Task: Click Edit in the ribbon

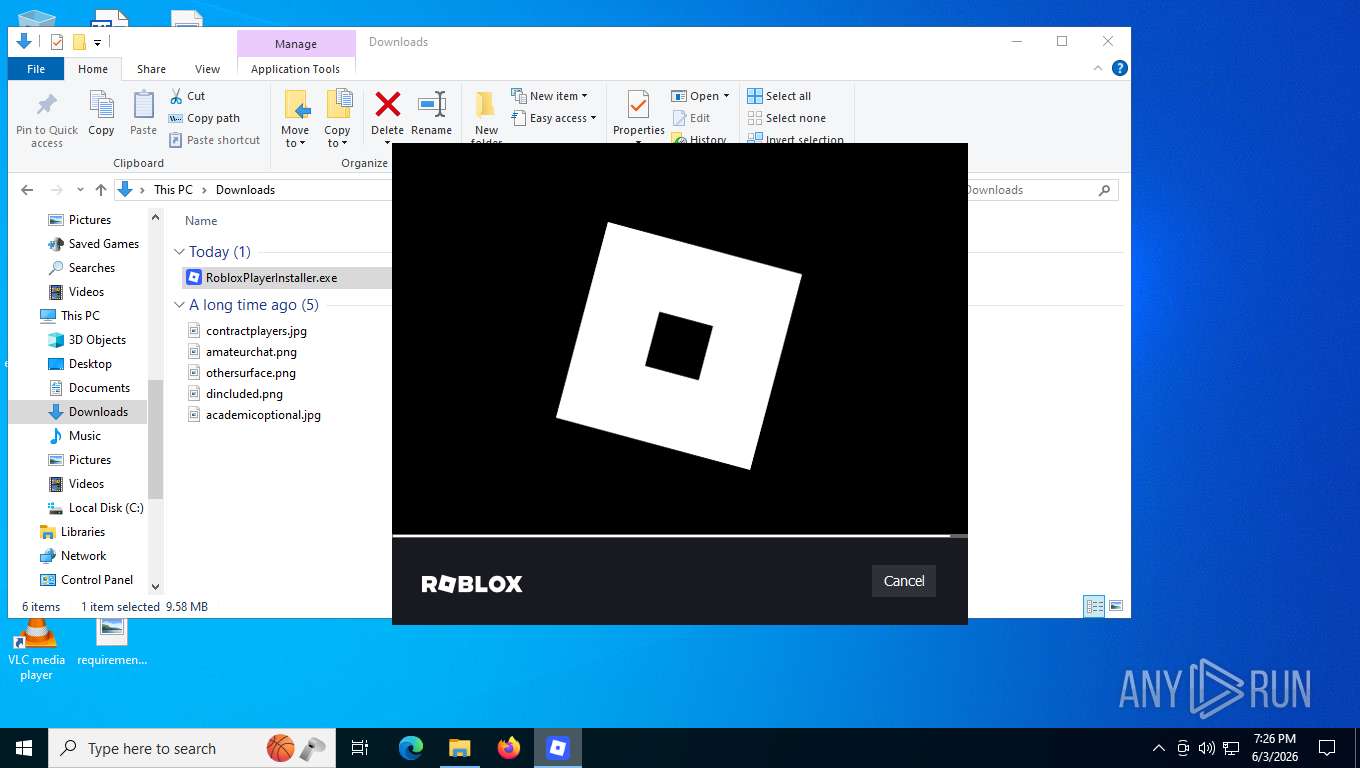Action: point(690,118)
